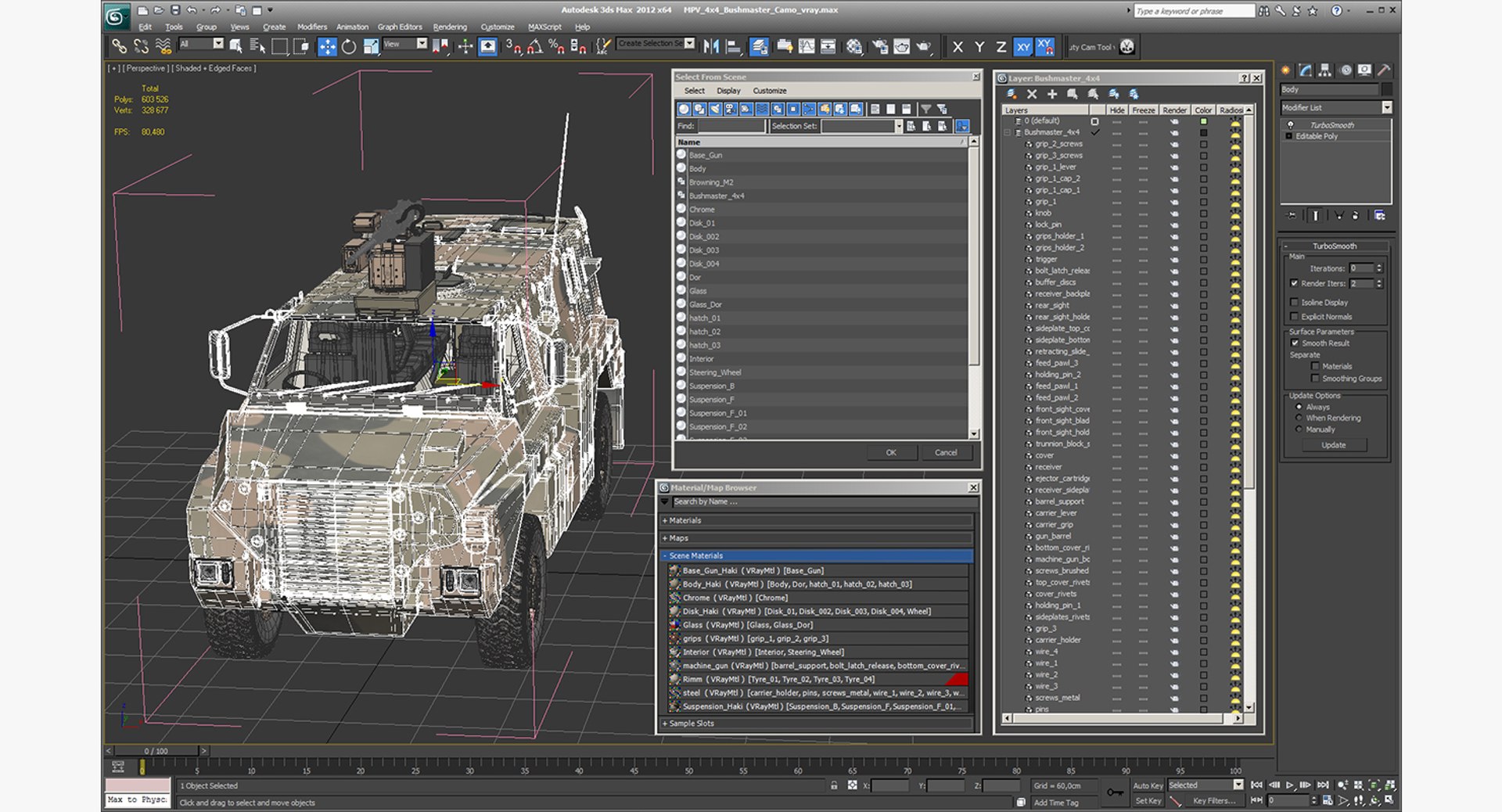Click OK in Select From Scene dialog
1502x812 pixels.
click(891, 453)
